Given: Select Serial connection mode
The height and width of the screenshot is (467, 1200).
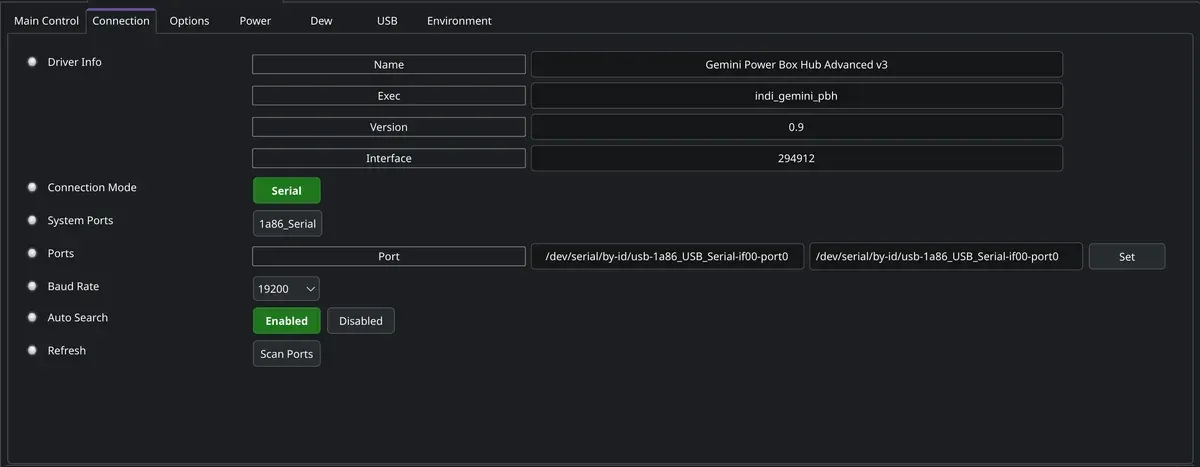Looking at the screenshot, I should [x=286, y=191].
